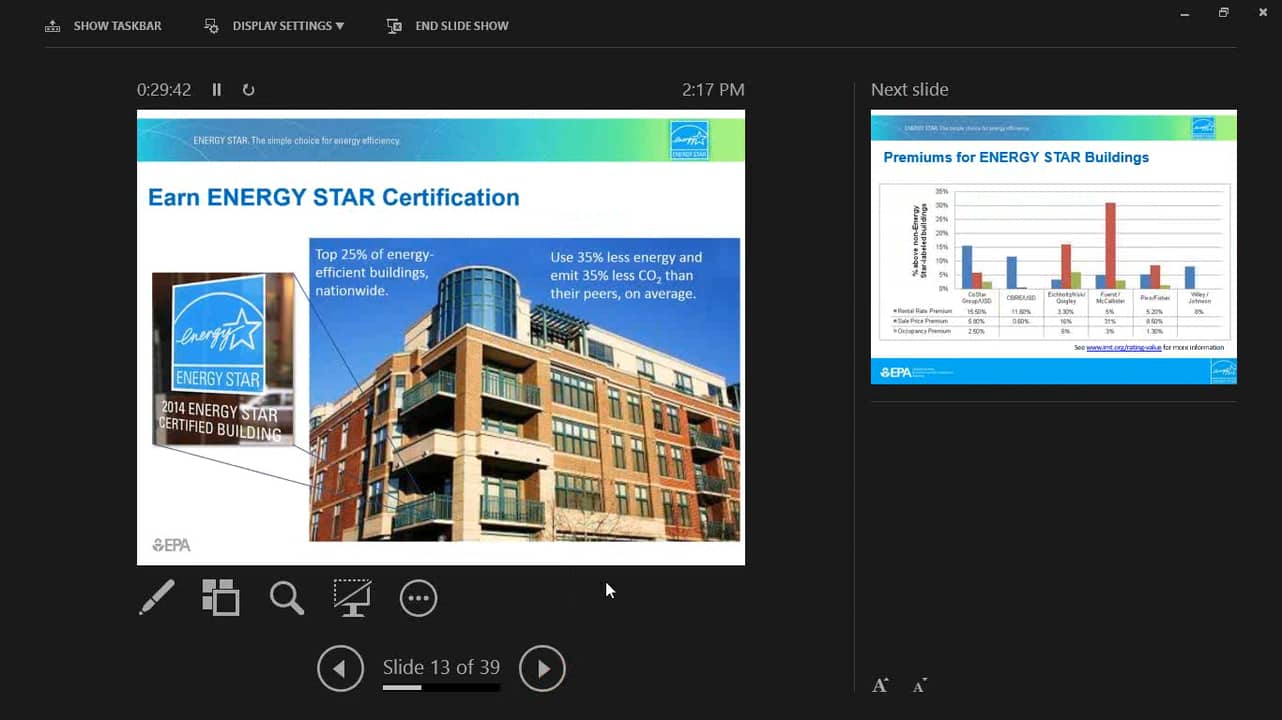Click the Display Settings gear monitor icon

coord(211,26)
